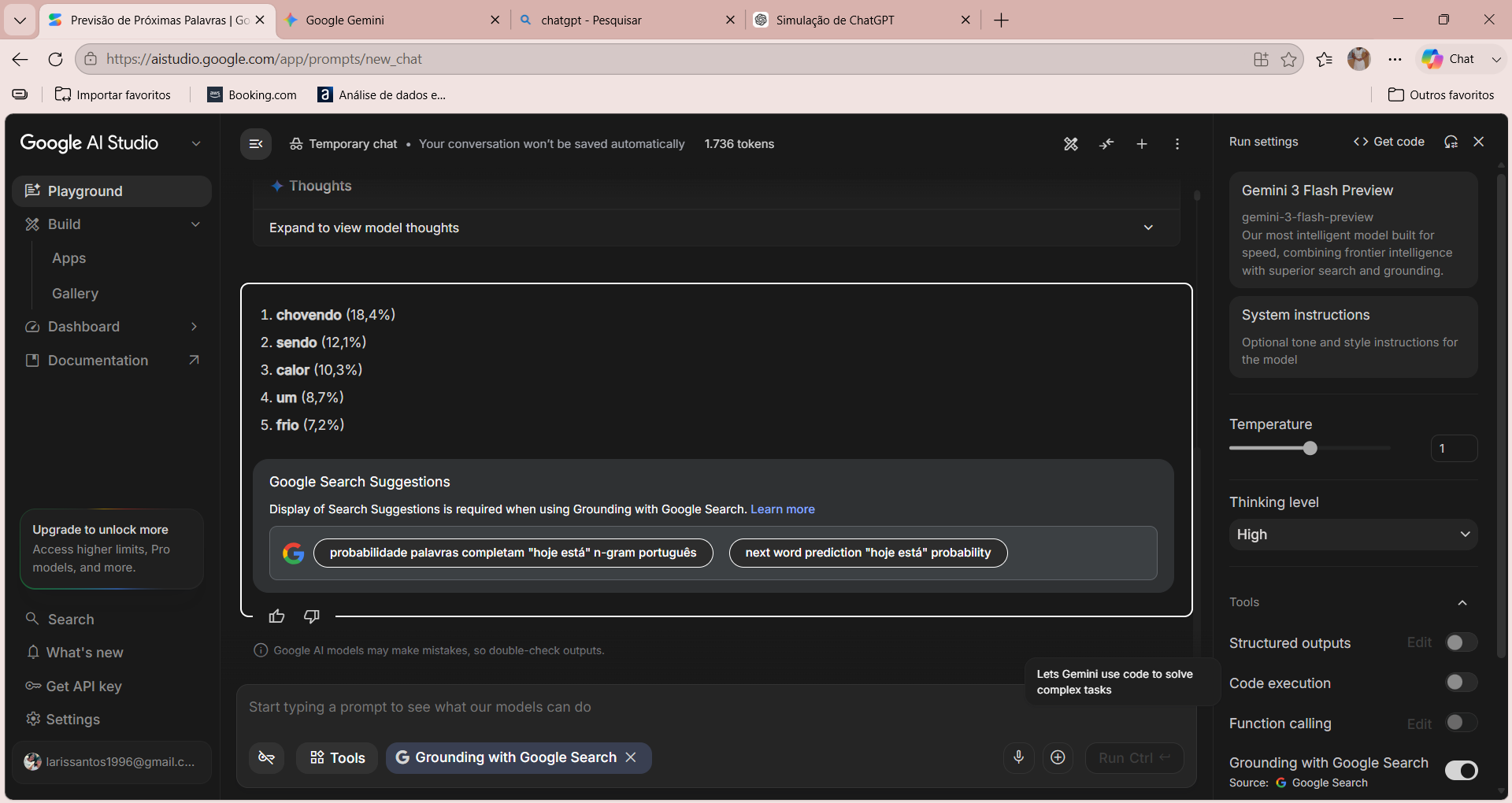The image size is (1512, 803).
Task: Collapse the Tools section
Action: click(1462, 603)
